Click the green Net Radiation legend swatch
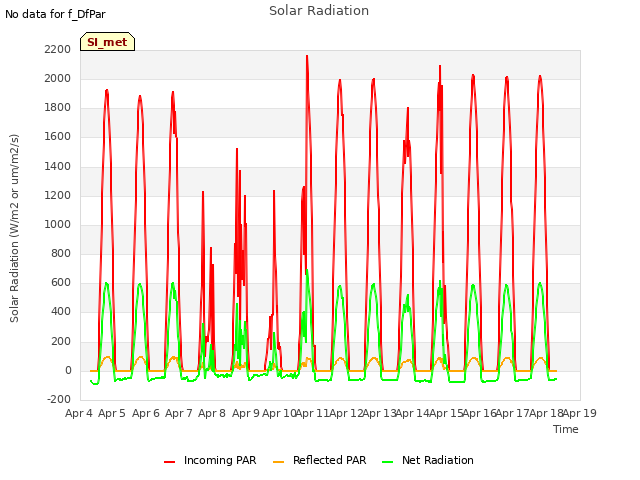 pyautogui.click(x=387, y=462)
